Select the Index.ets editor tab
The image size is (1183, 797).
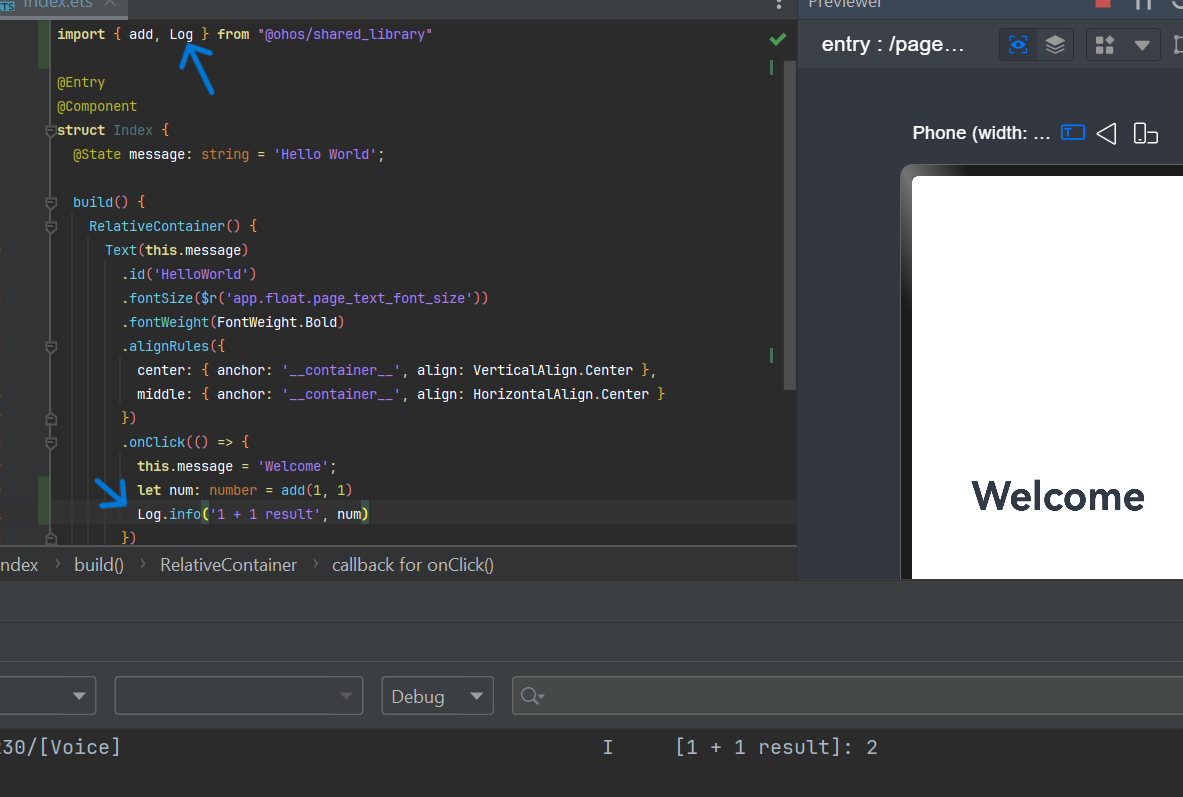click(55, 4)
